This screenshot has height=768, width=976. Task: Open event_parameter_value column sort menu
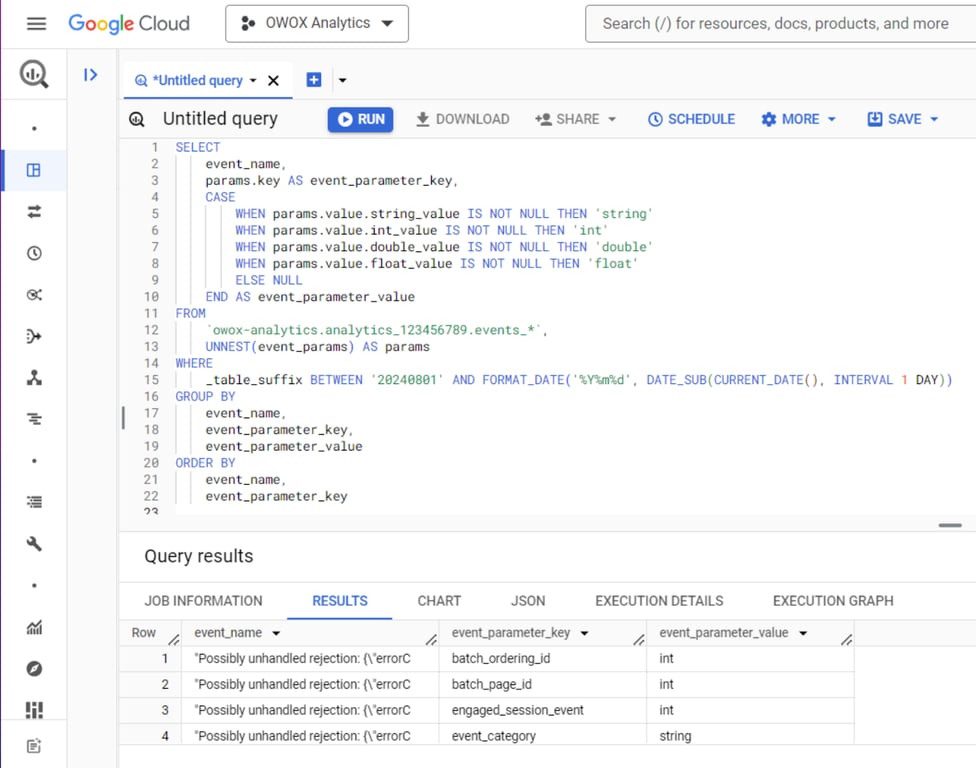tap(803, 633)
